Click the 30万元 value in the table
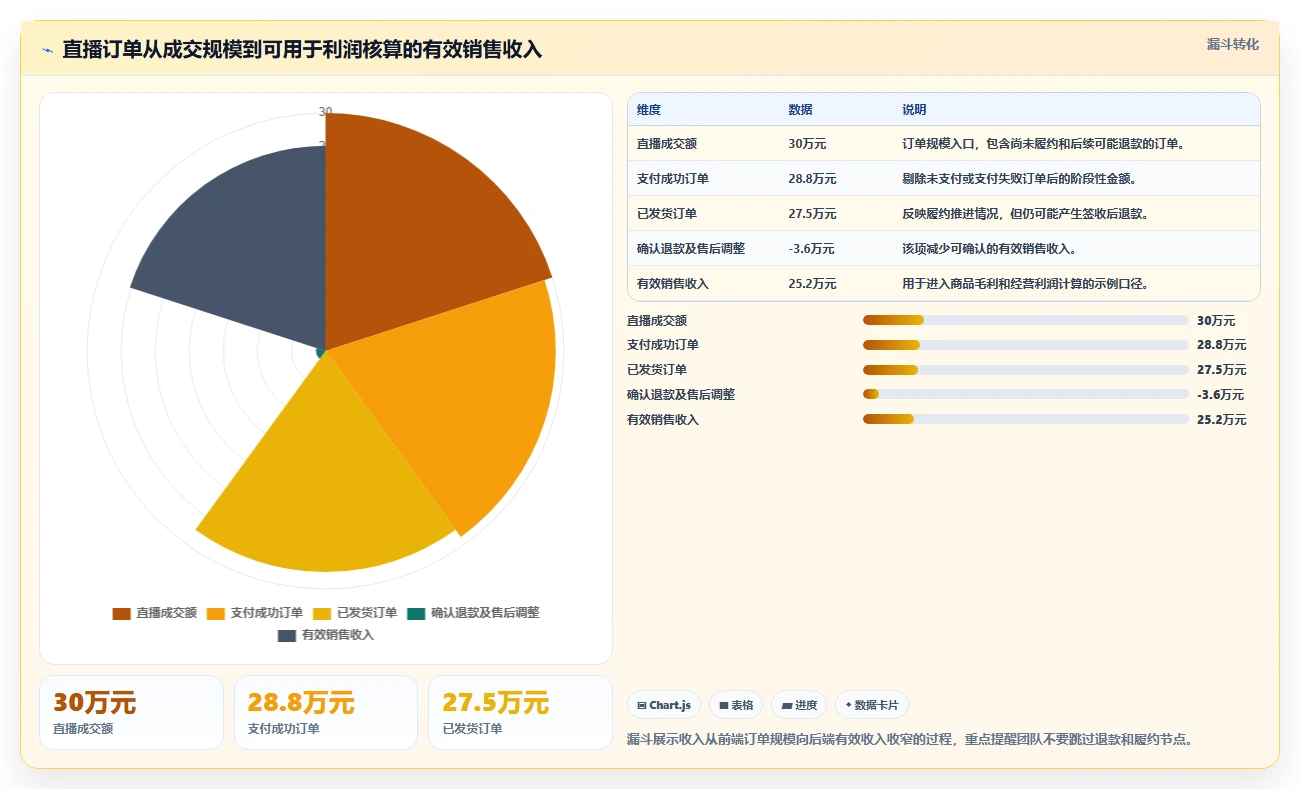 807,144
